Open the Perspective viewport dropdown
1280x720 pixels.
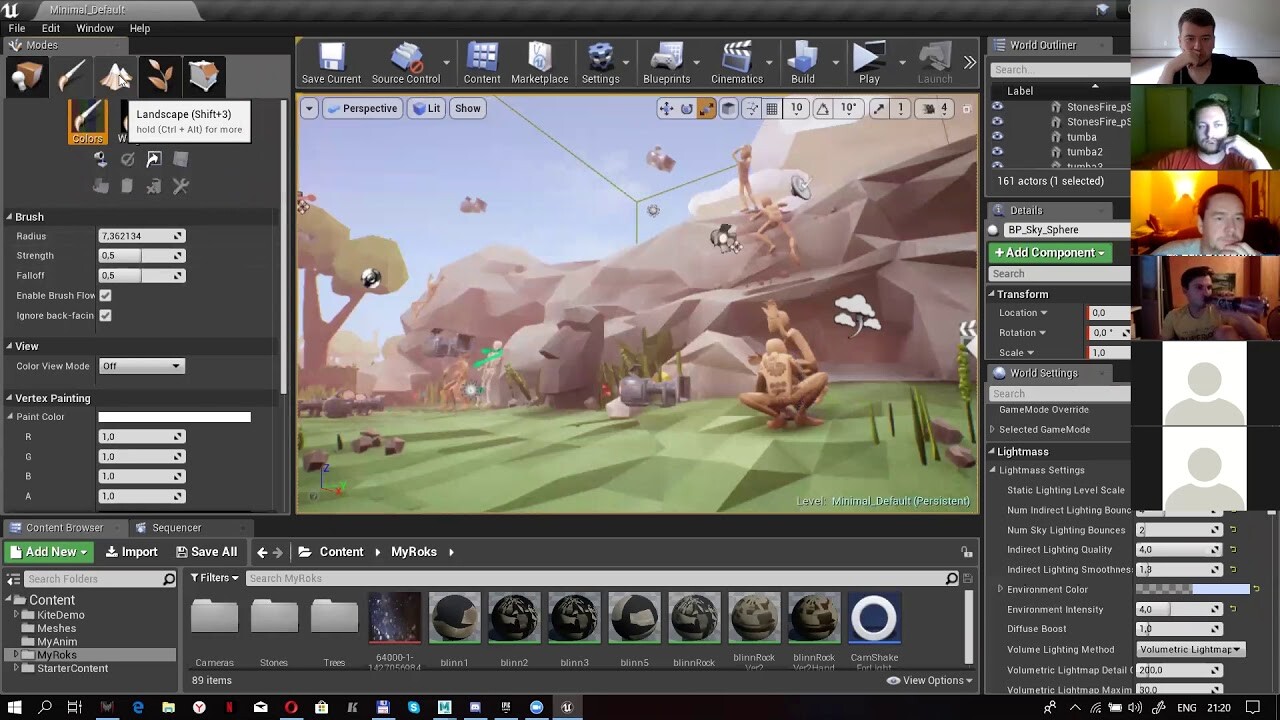click(x=362, y=108)
